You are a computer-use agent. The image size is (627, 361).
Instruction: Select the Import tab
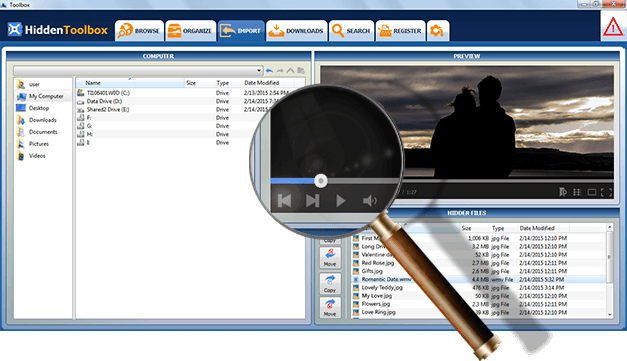241,31
